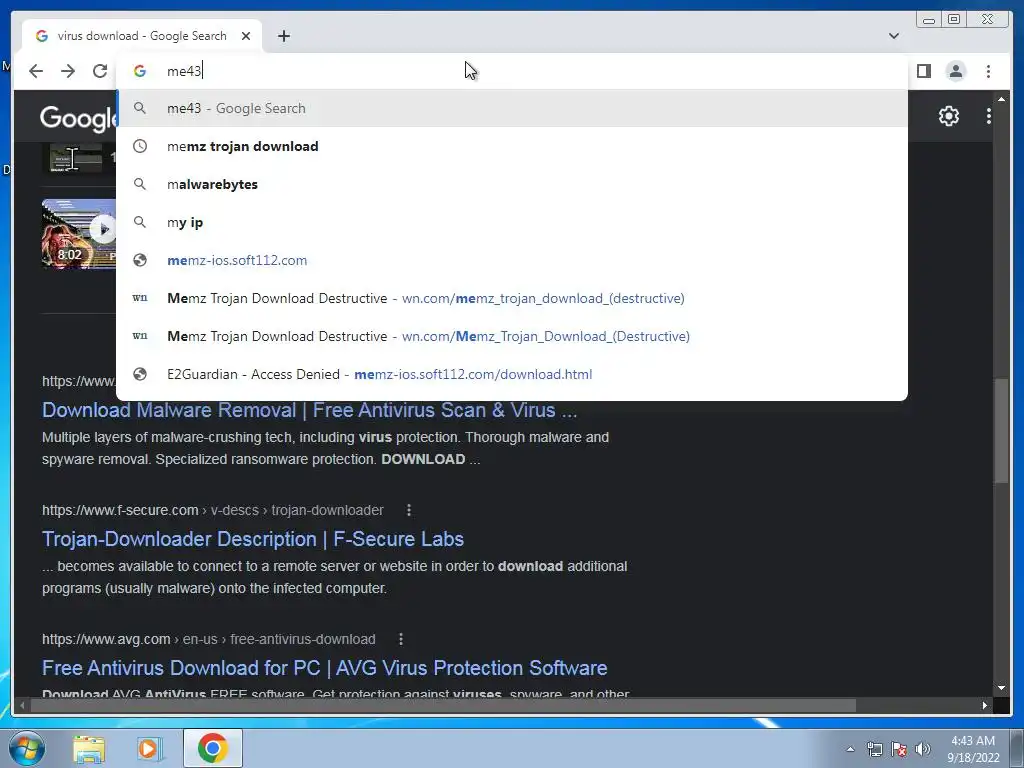Select the 'me43 - Google Search' suggestion

[x=511, y=108]
